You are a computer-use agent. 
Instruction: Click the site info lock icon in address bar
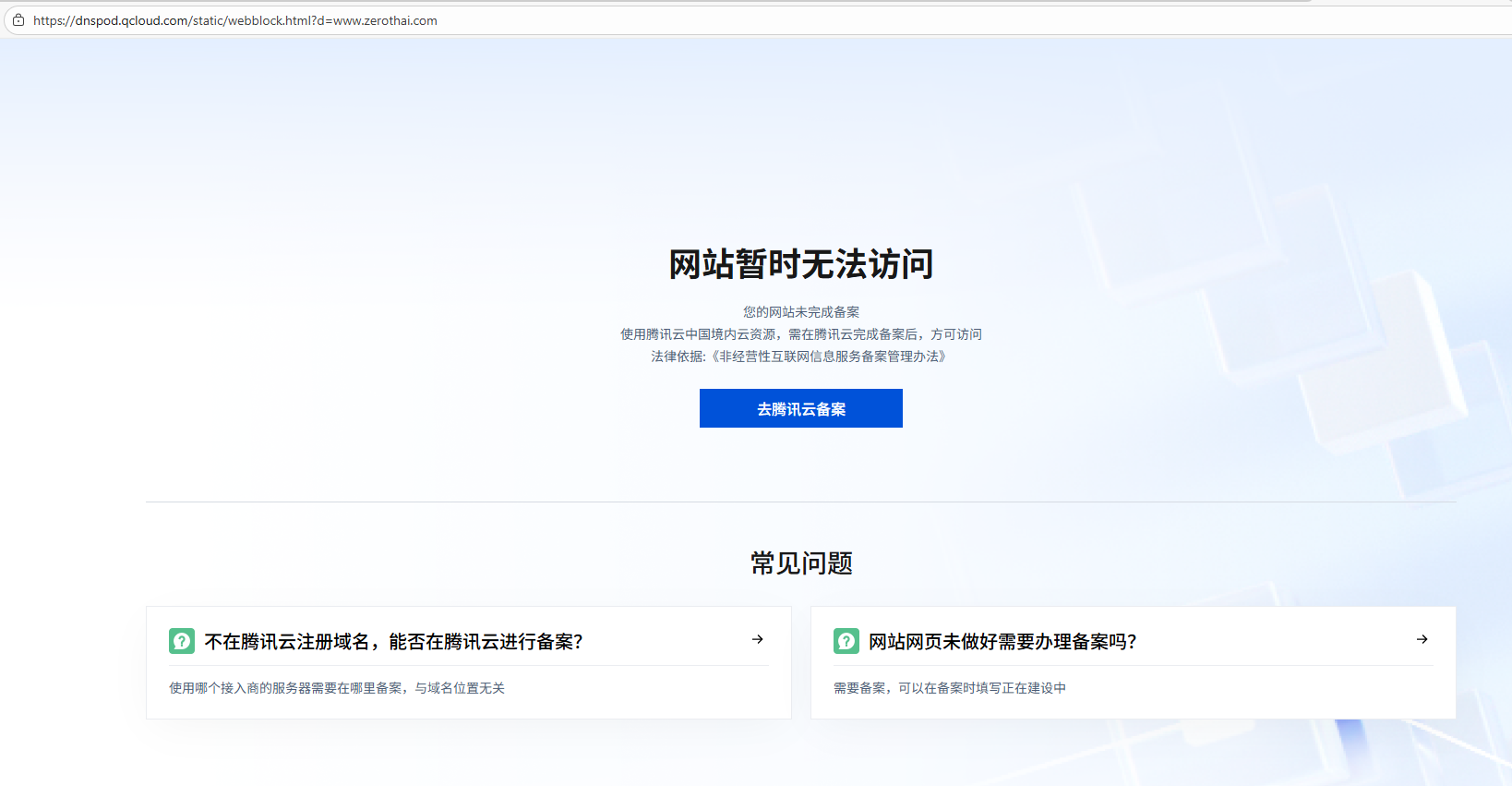coord(18,20)
